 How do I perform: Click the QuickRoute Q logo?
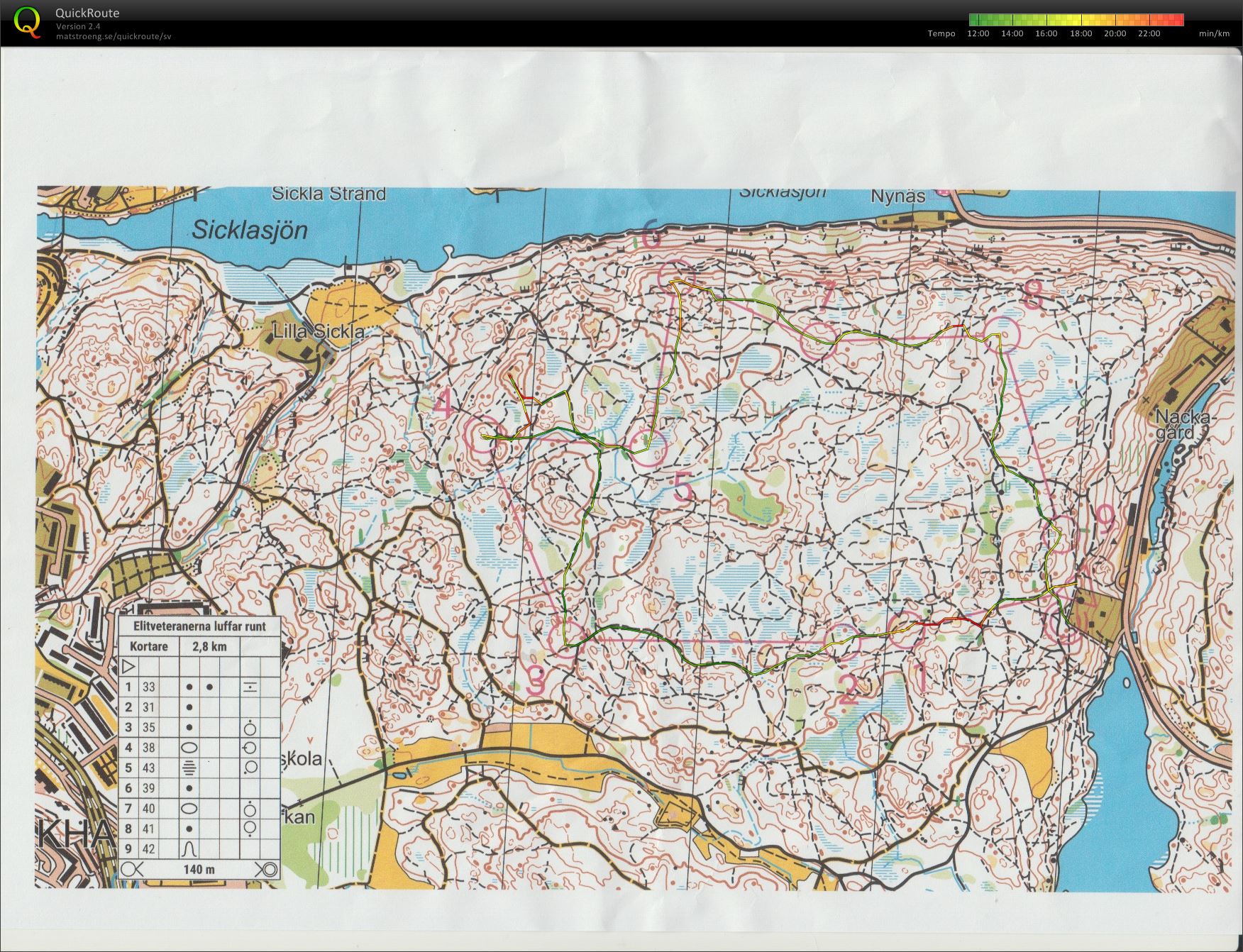[27, 21]
